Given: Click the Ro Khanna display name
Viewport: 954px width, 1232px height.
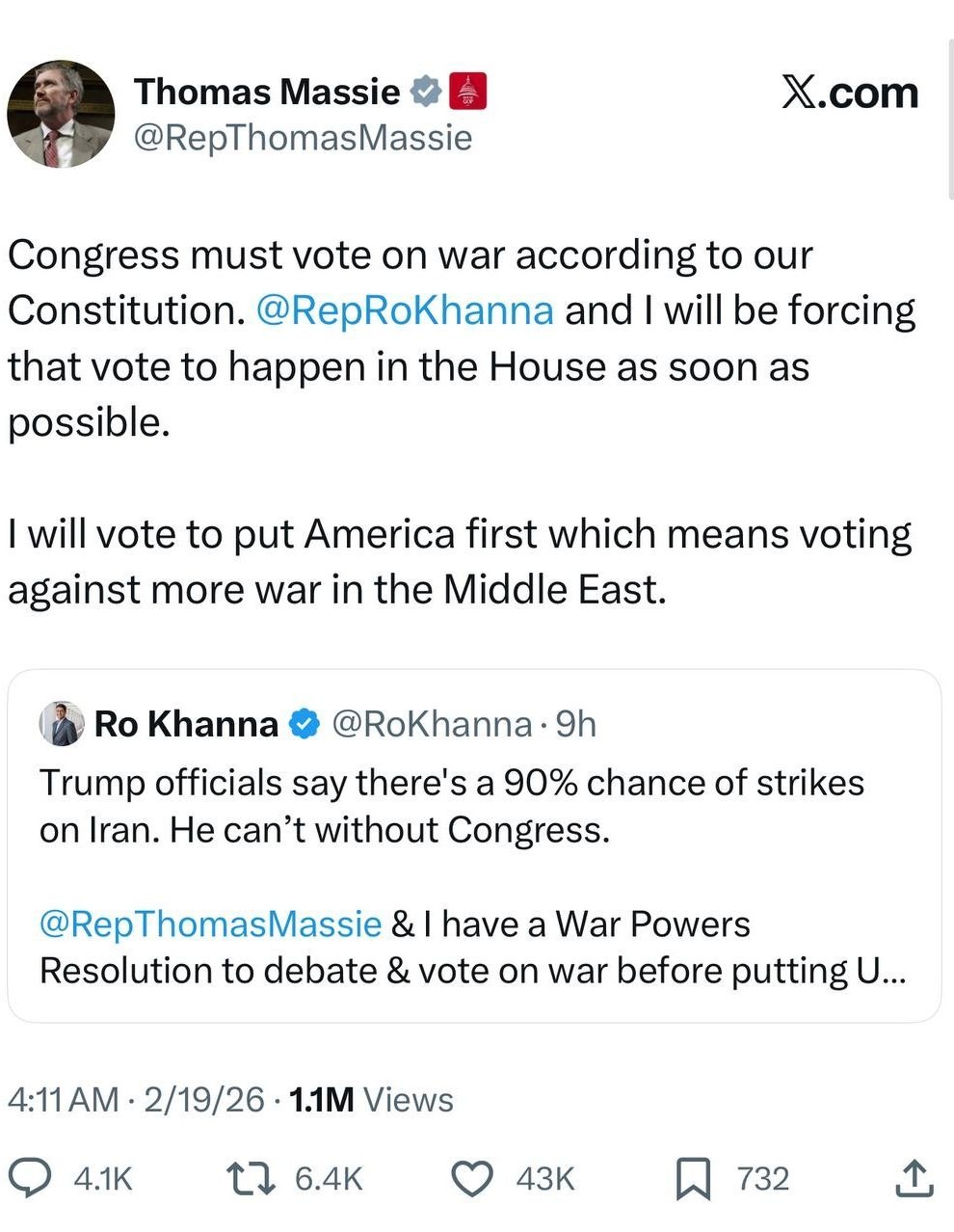Looking at the screenshot, I should (x=186, y=724).
